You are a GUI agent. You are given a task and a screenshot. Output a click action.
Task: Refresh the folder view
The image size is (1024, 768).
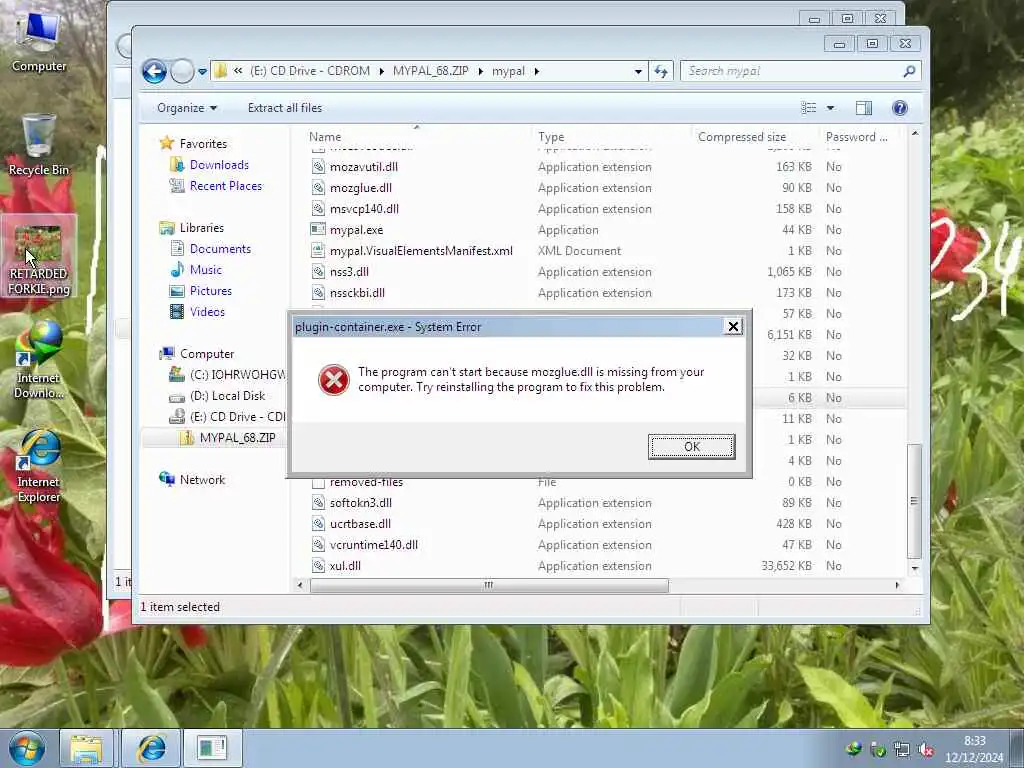click(x=661, y=71)
